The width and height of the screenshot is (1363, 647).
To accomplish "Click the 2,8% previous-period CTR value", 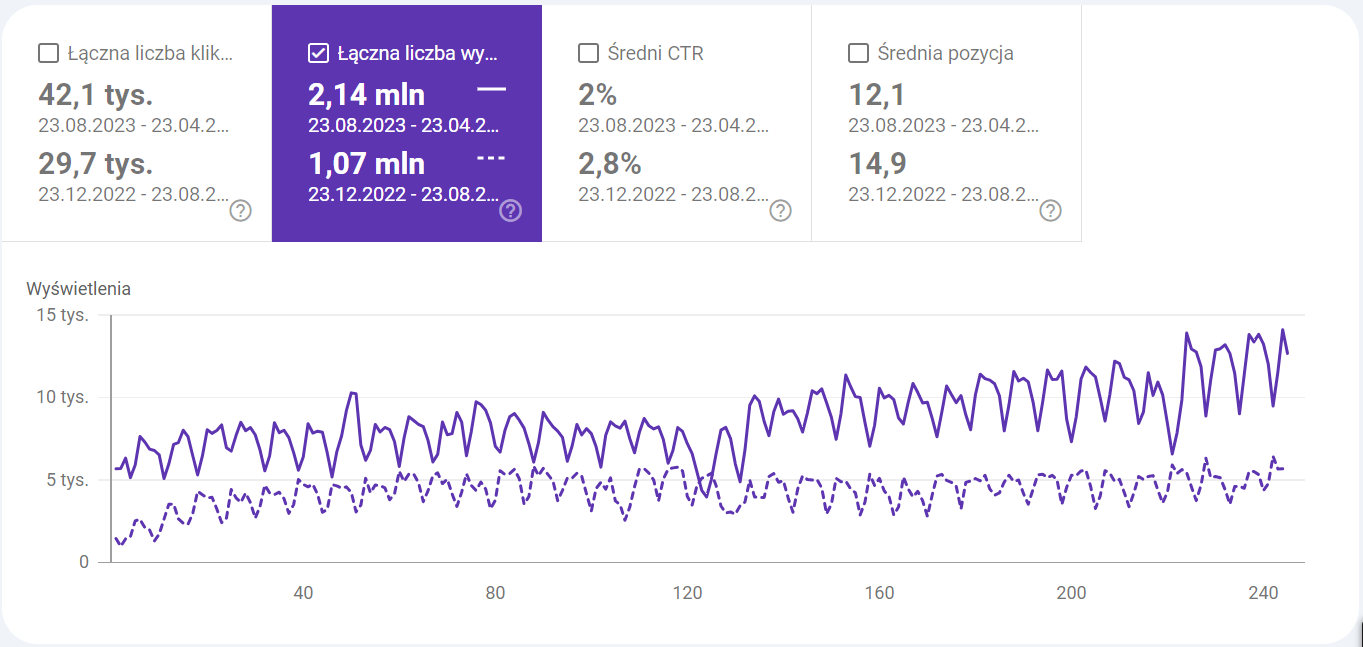I will pos(609,163).
